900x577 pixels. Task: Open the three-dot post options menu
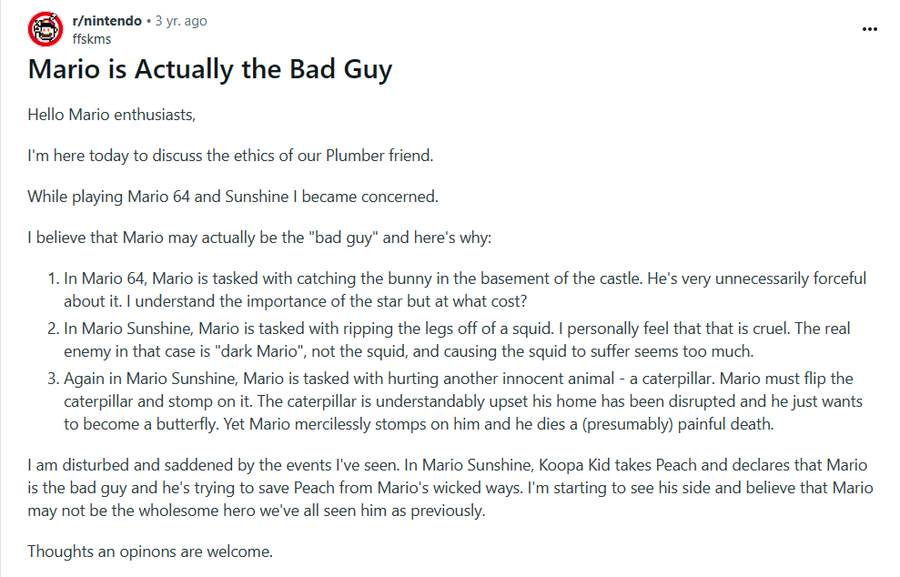(x=870, y=29)
